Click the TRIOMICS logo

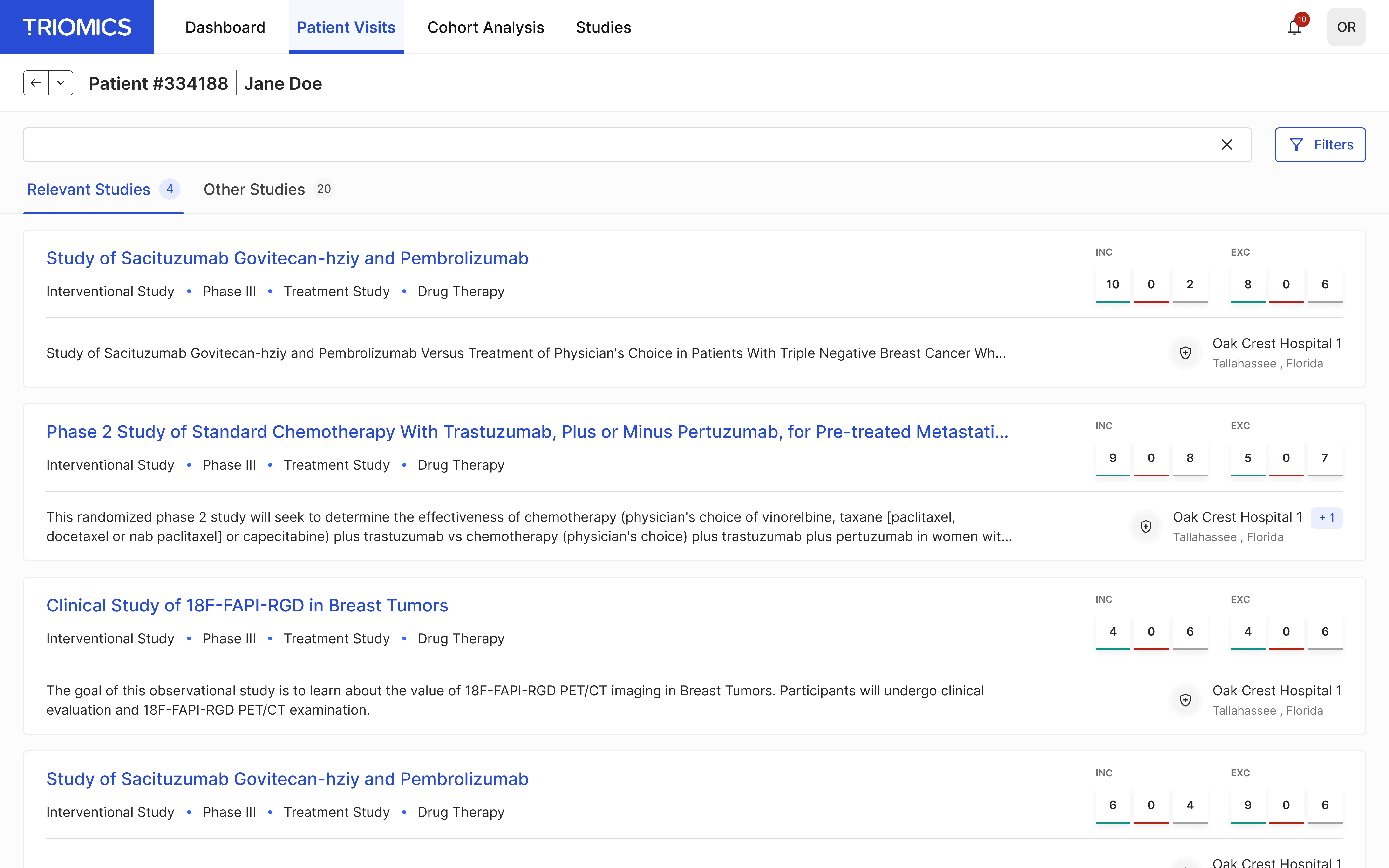pyautogui.click(x=77, y=27)
